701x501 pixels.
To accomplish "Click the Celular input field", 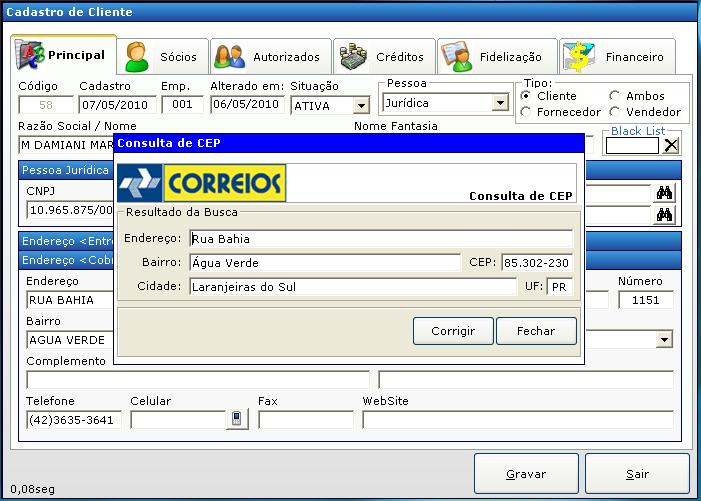I will [x=178, y=420].
